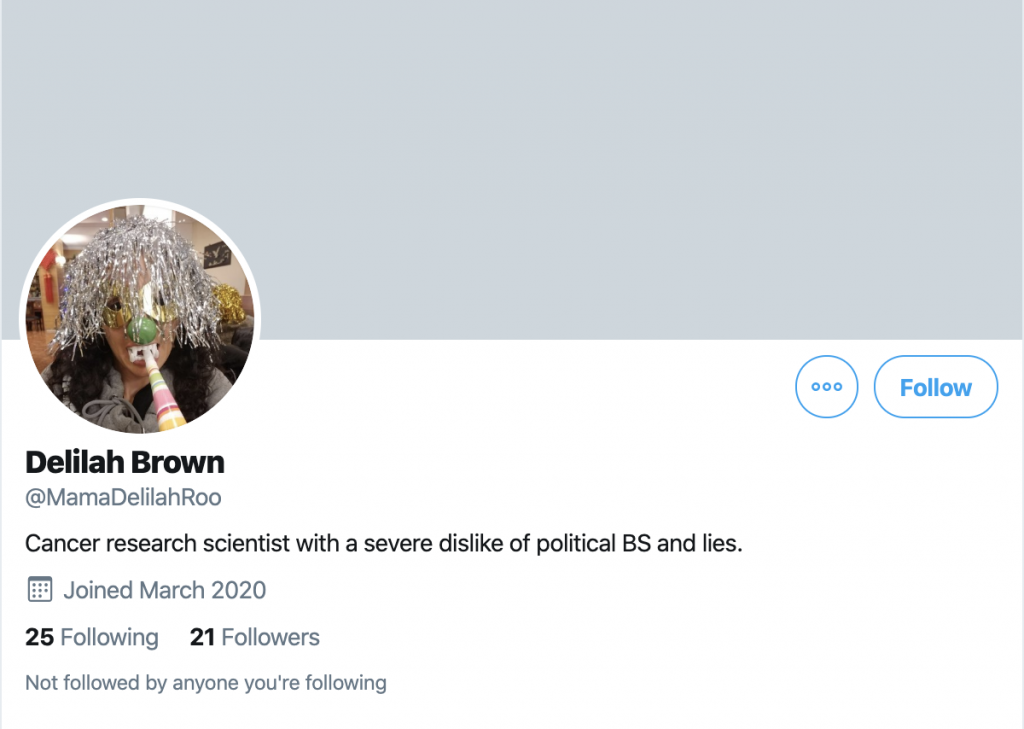Viewport: 1024px width, 729px height.
Task: Click the Follow button
Action: (935, 387)
